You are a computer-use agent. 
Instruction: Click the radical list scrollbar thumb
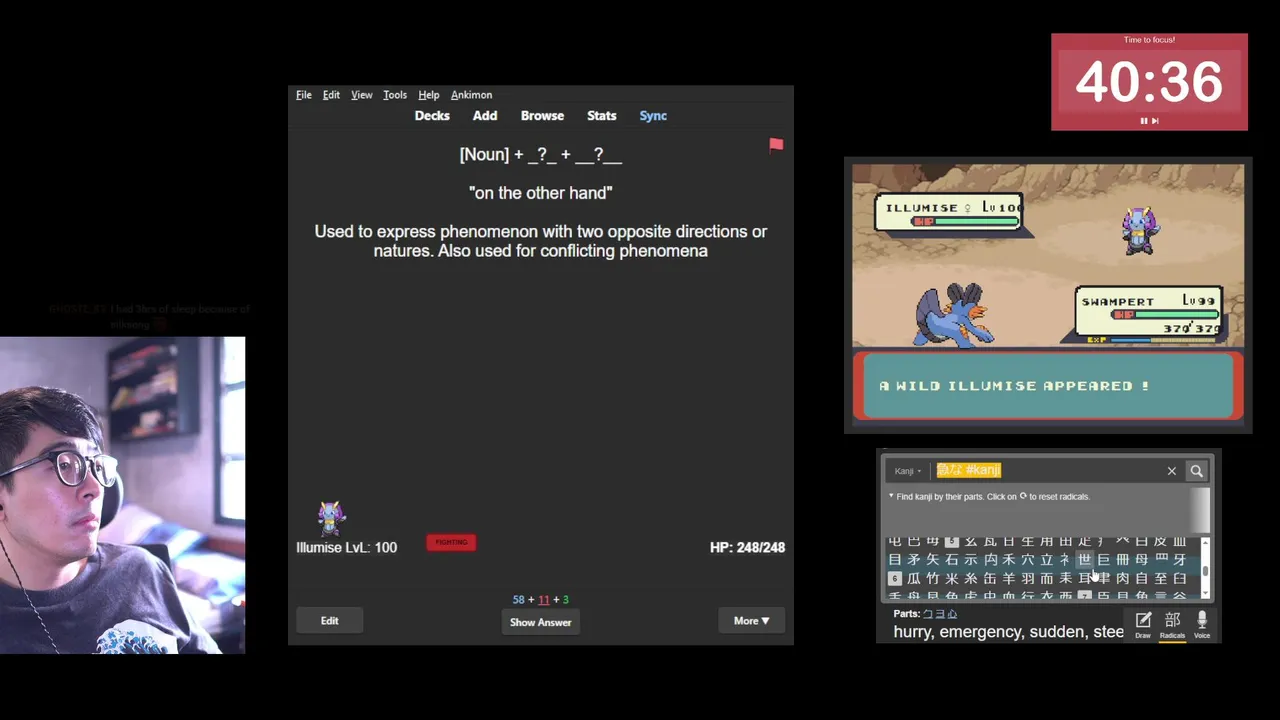click(x=1205, y=570)
